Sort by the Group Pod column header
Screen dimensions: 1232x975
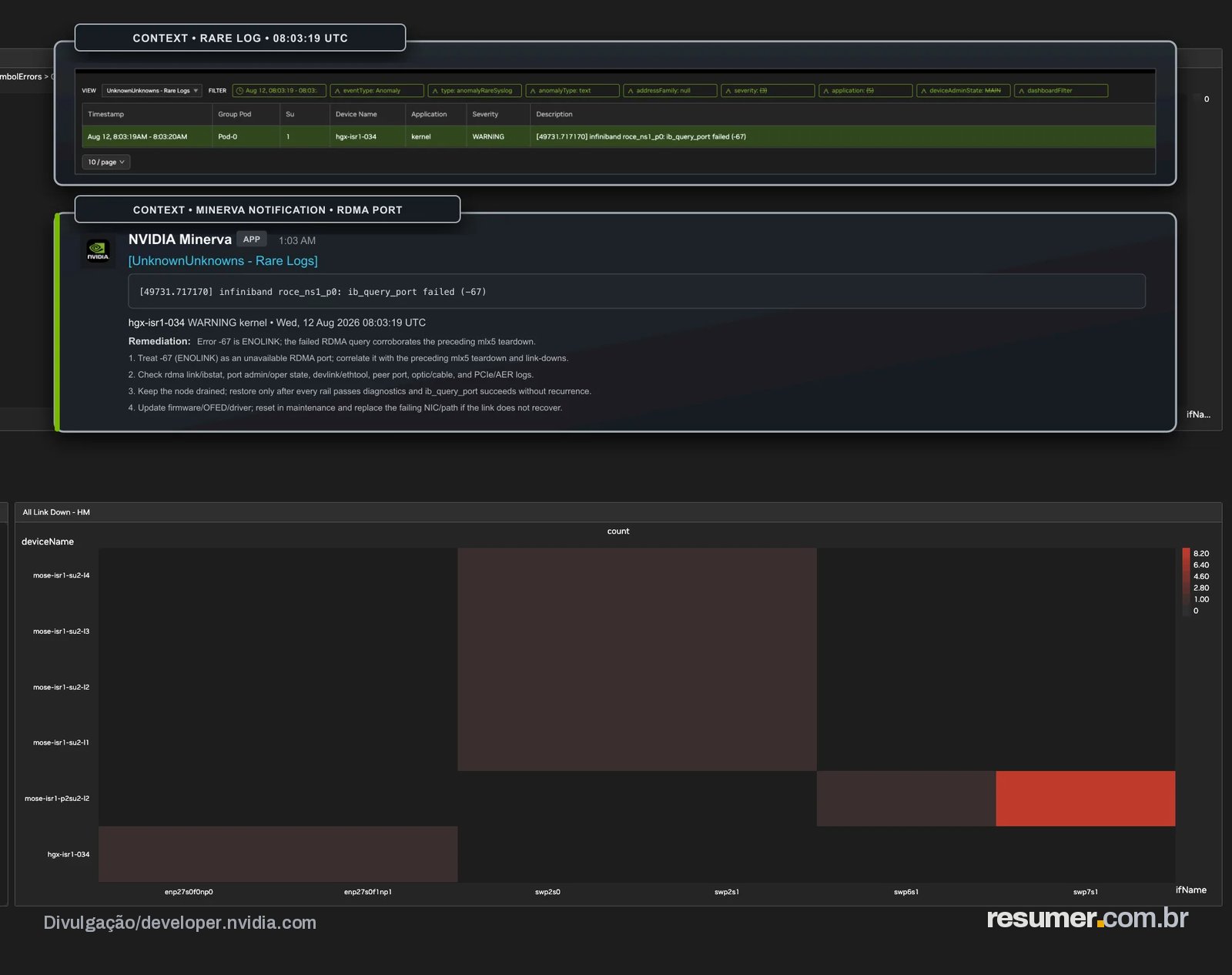click(234, 114)
